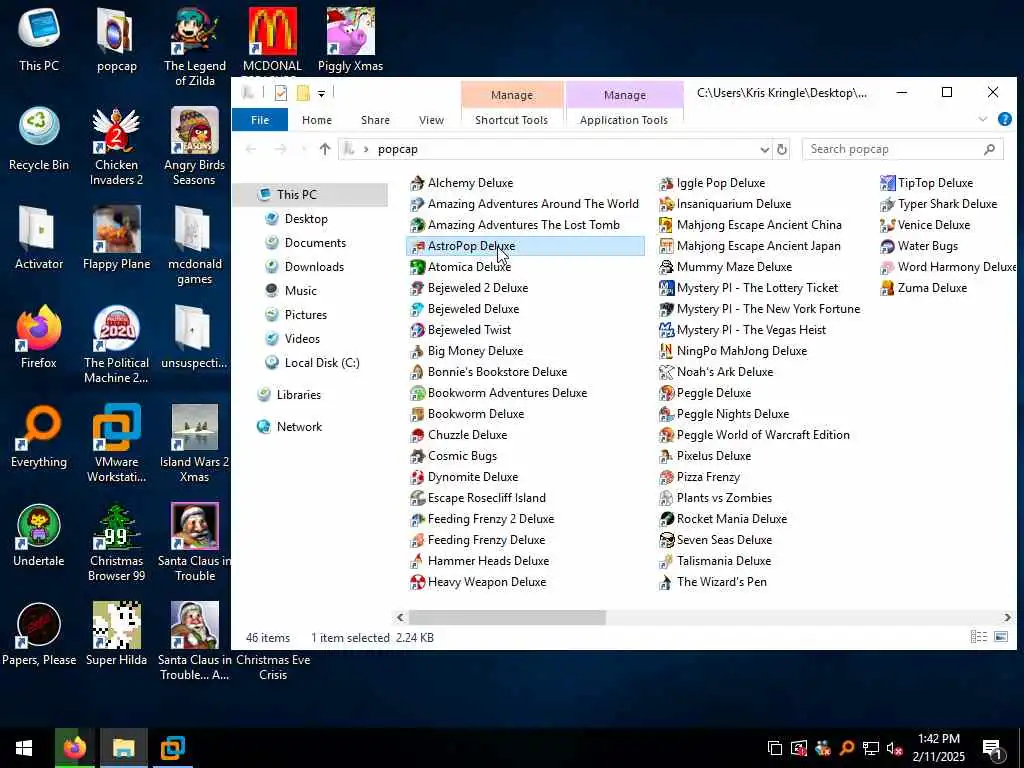Image resolution: width=1024 pixels, height=768 pixels.
Task: Open the Windows Start menu
Action: (24, 748)
